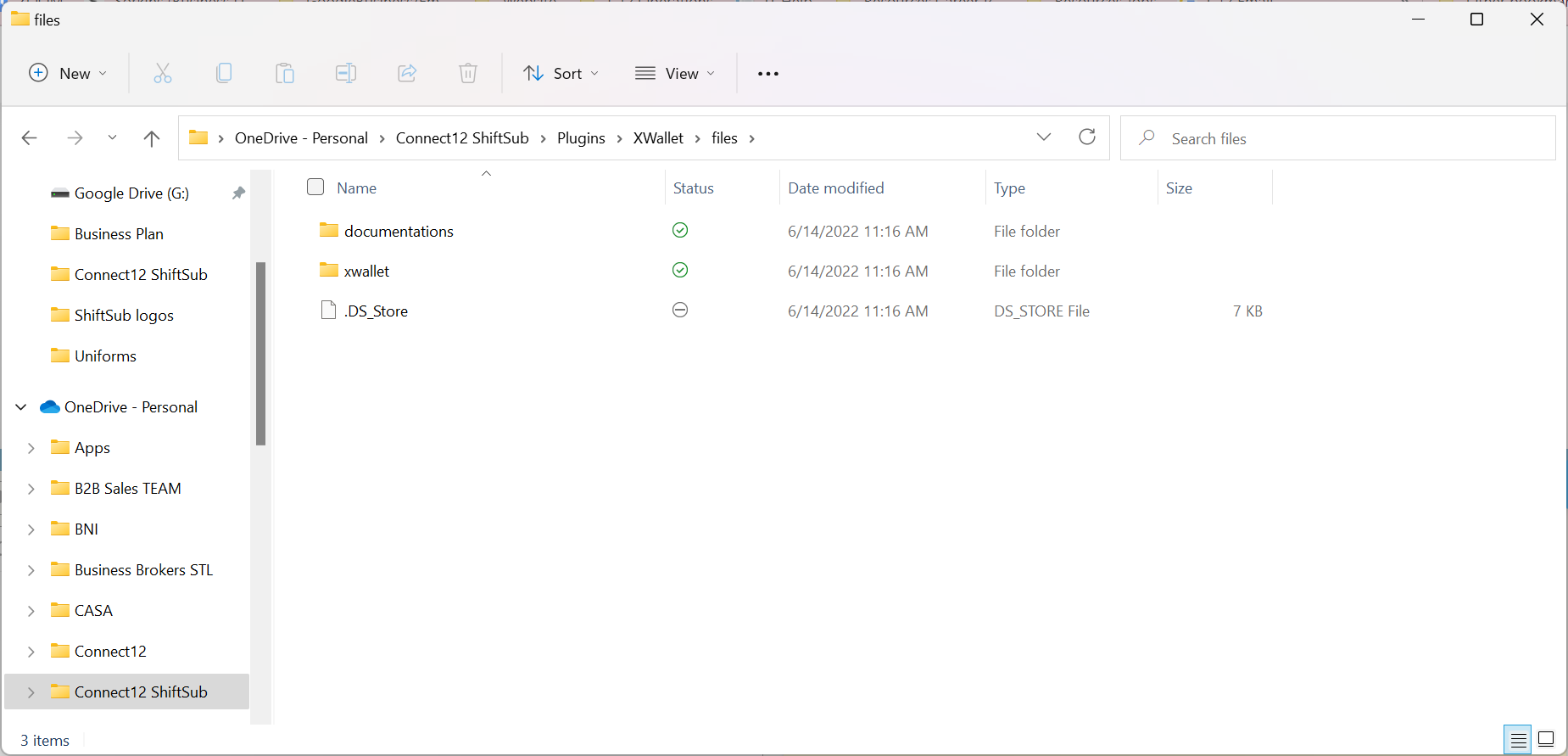The height and width of the screenshot is (756, 1568).
Task: Click the 6/14/2022 date for .DS_Store
Action: pyautogui.click(x=858, y=311)
